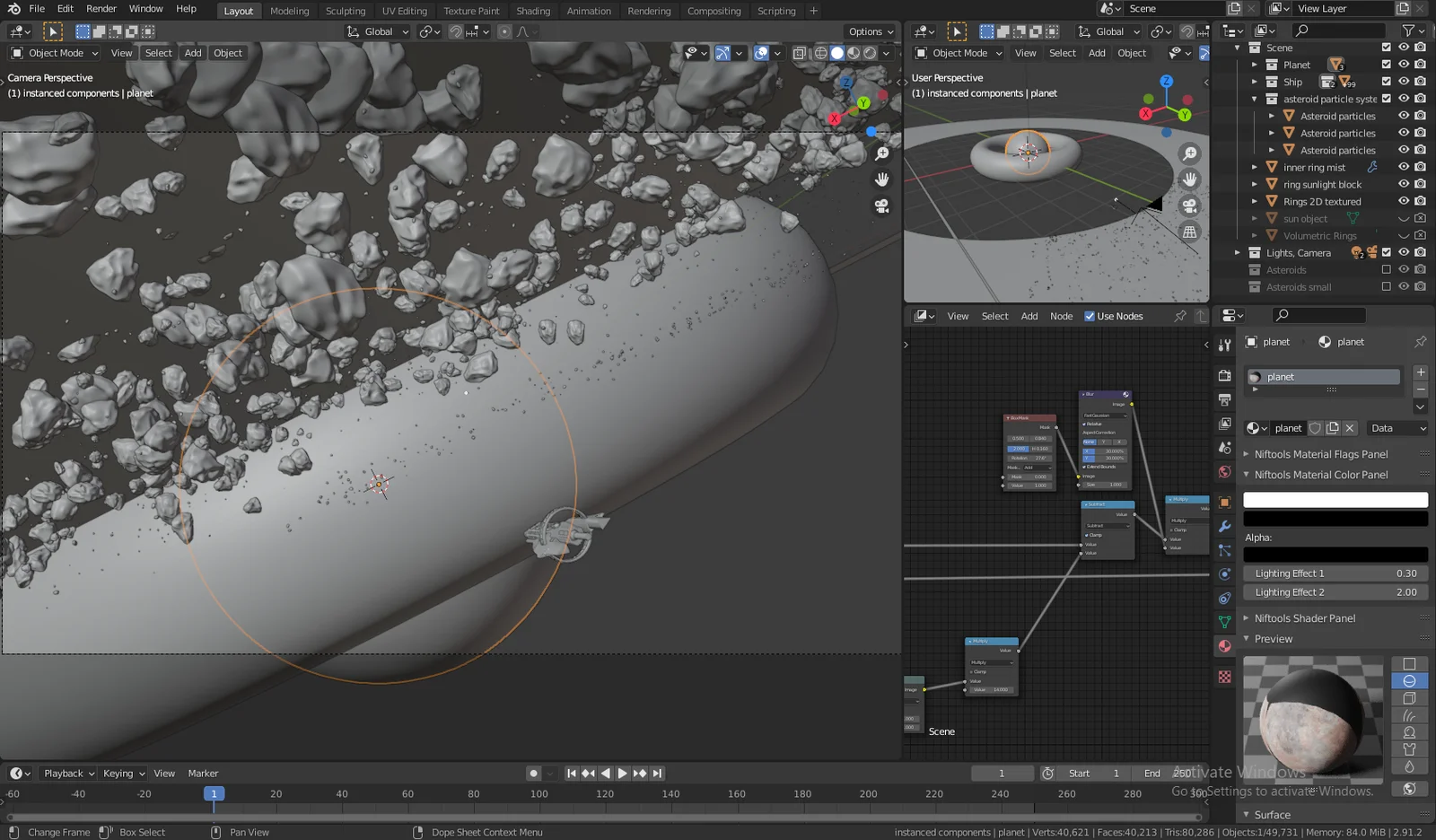Select the Physics Properties tab icon
1436x840 pixels.
coord(1225,574)
